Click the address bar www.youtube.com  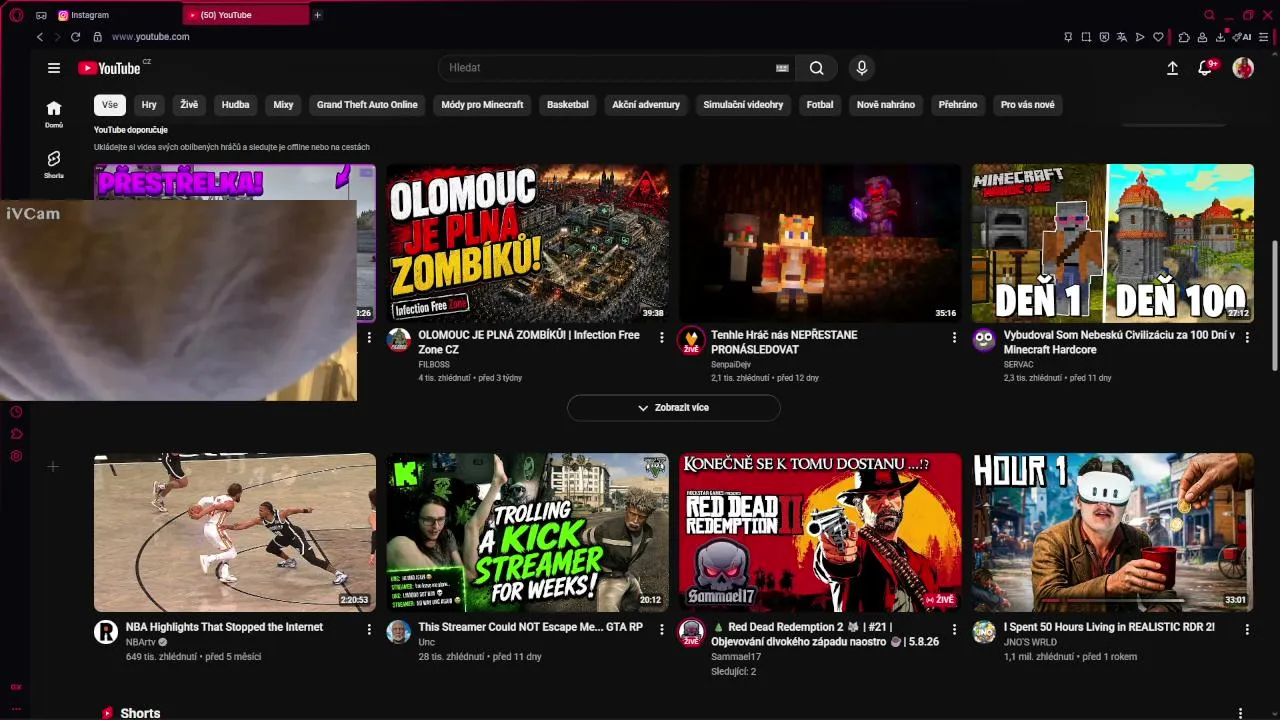coord(150,37)
